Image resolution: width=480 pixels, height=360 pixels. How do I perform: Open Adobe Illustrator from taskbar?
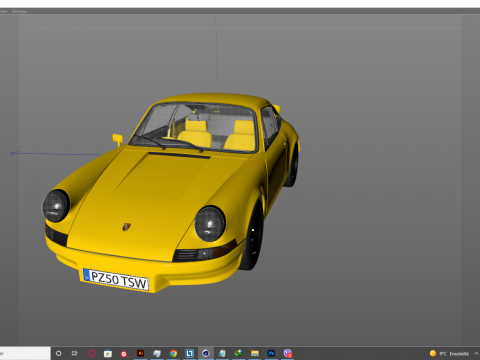tap(140, 353)
